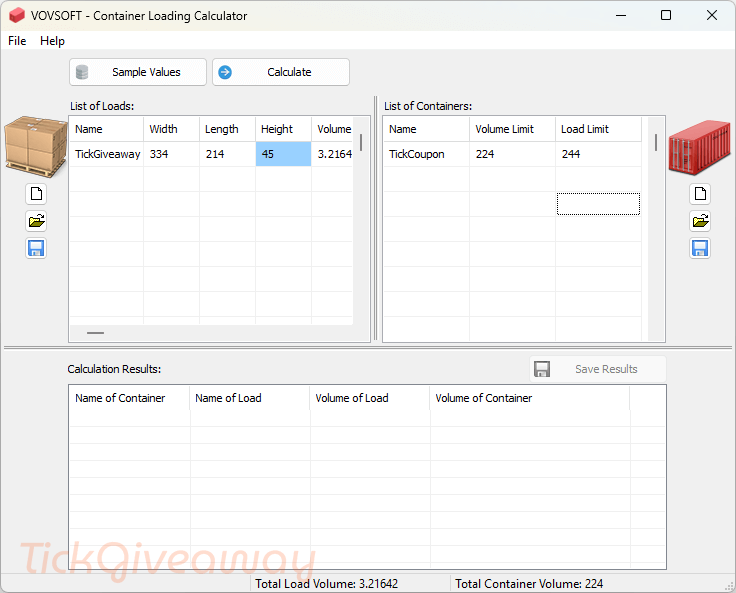
Task: Select the Length cell showing 214
Action: pyautogui.click(x=228, y=154)
